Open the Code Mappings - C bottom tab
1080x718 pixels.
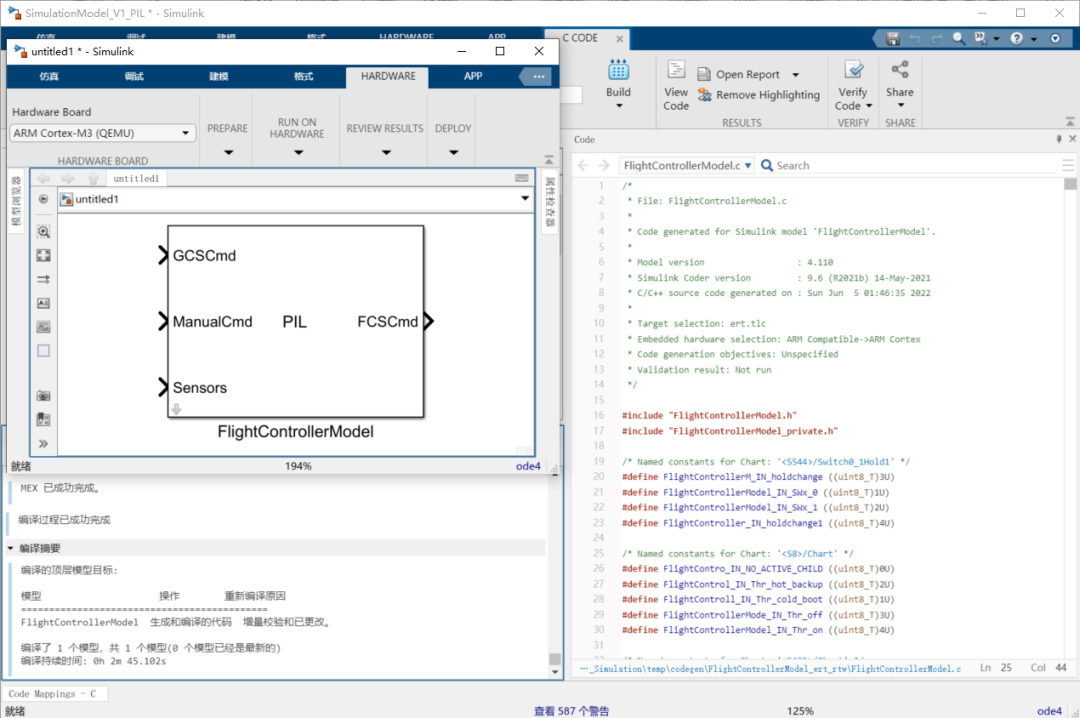tap(53, 694)
